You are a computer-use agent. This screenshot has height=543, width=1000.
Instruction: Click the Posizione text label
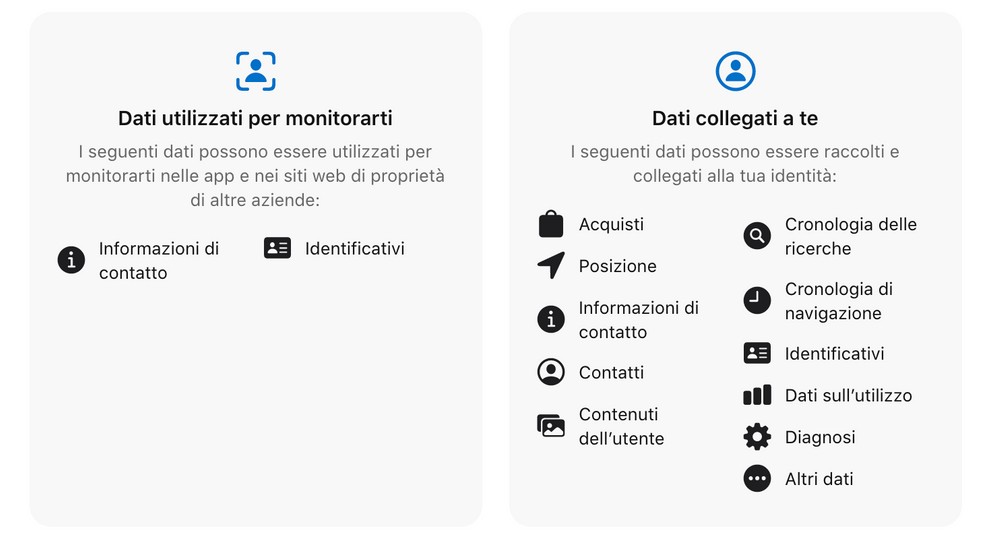pos(617,265)
